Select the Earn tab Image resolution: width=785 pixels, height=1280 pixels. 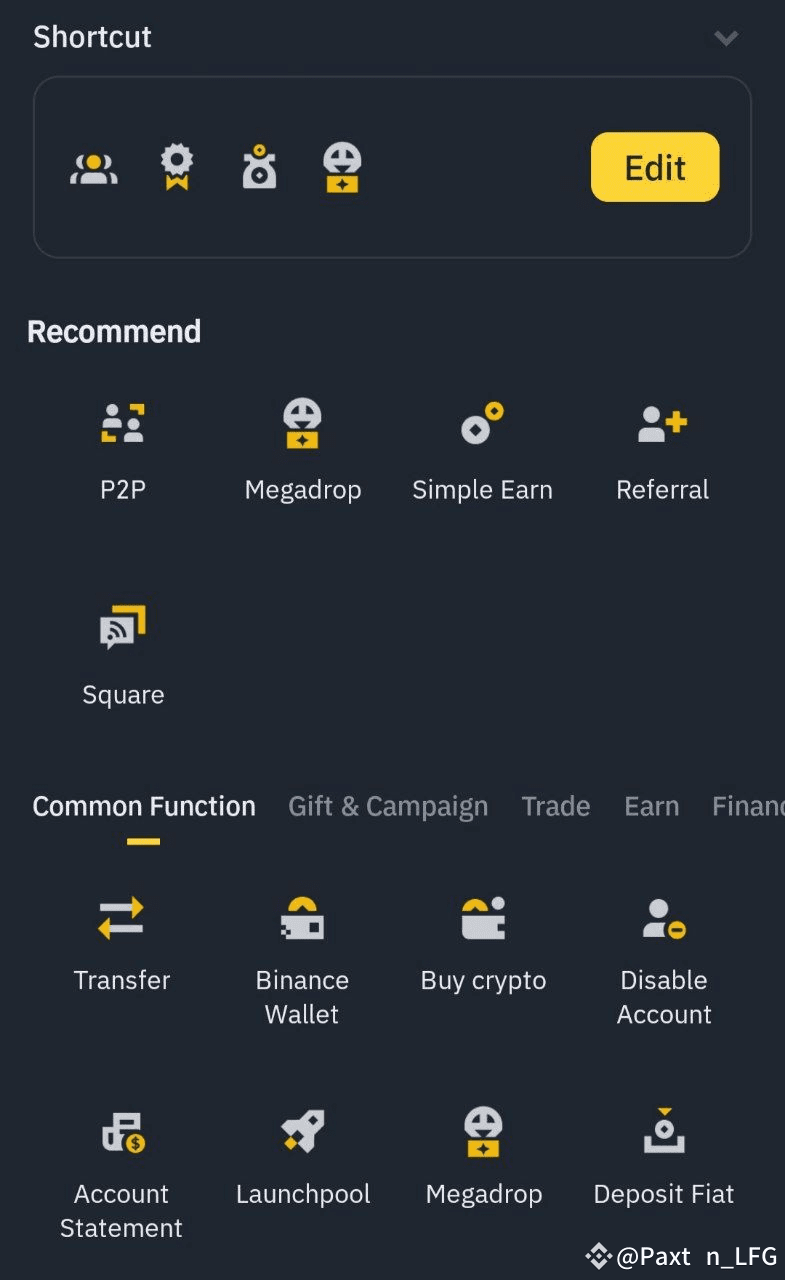tap(651, 806)
